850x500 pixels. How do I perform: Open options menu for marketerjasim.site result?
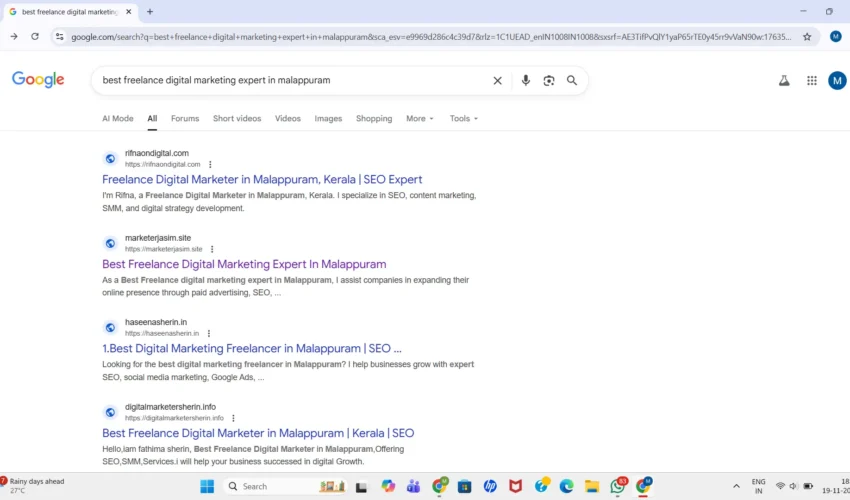(x=212, y=249)
